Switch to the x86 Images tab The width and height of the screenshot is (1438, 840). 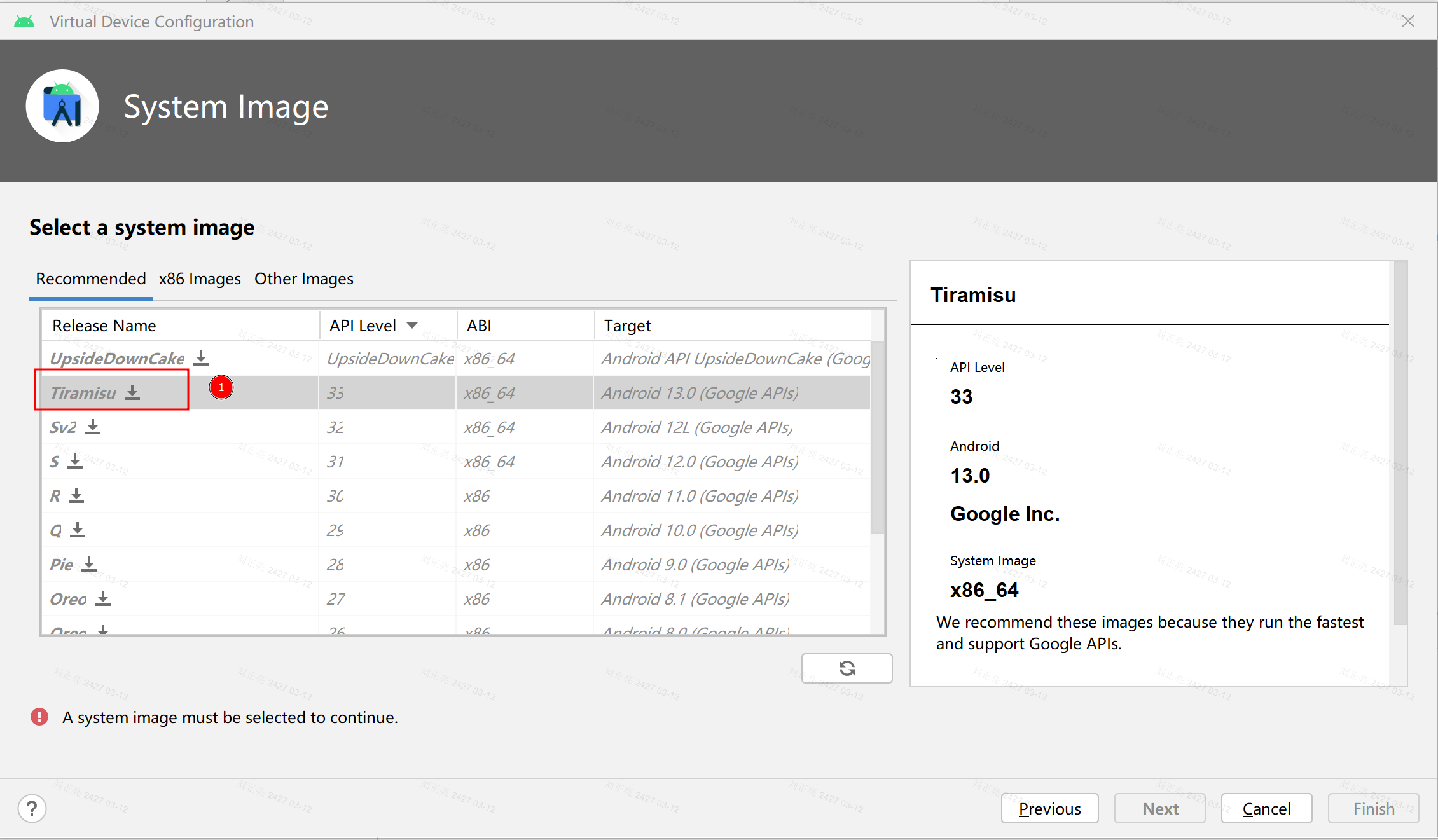click(x=200, y=279)
